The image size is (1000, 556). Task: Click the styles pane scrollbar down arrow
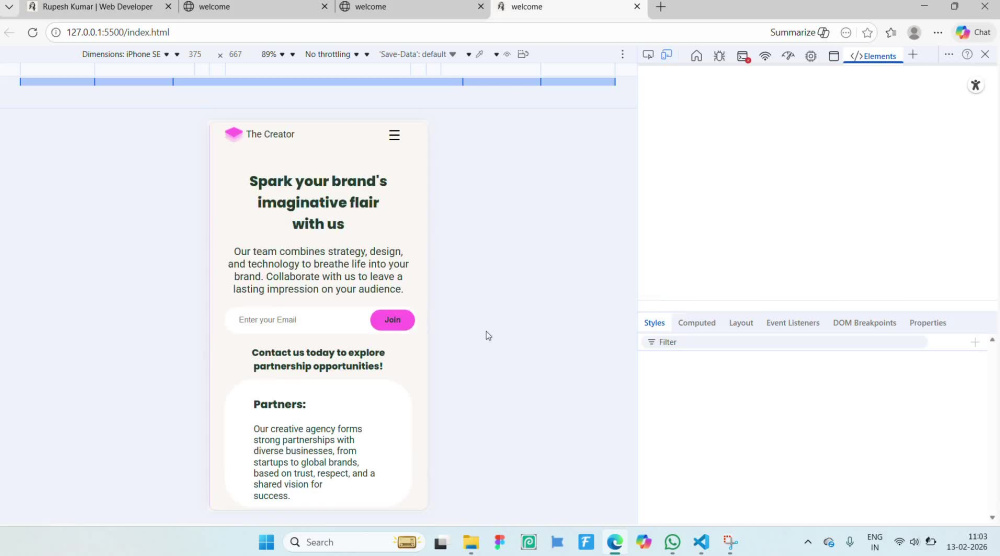point(992,518)
